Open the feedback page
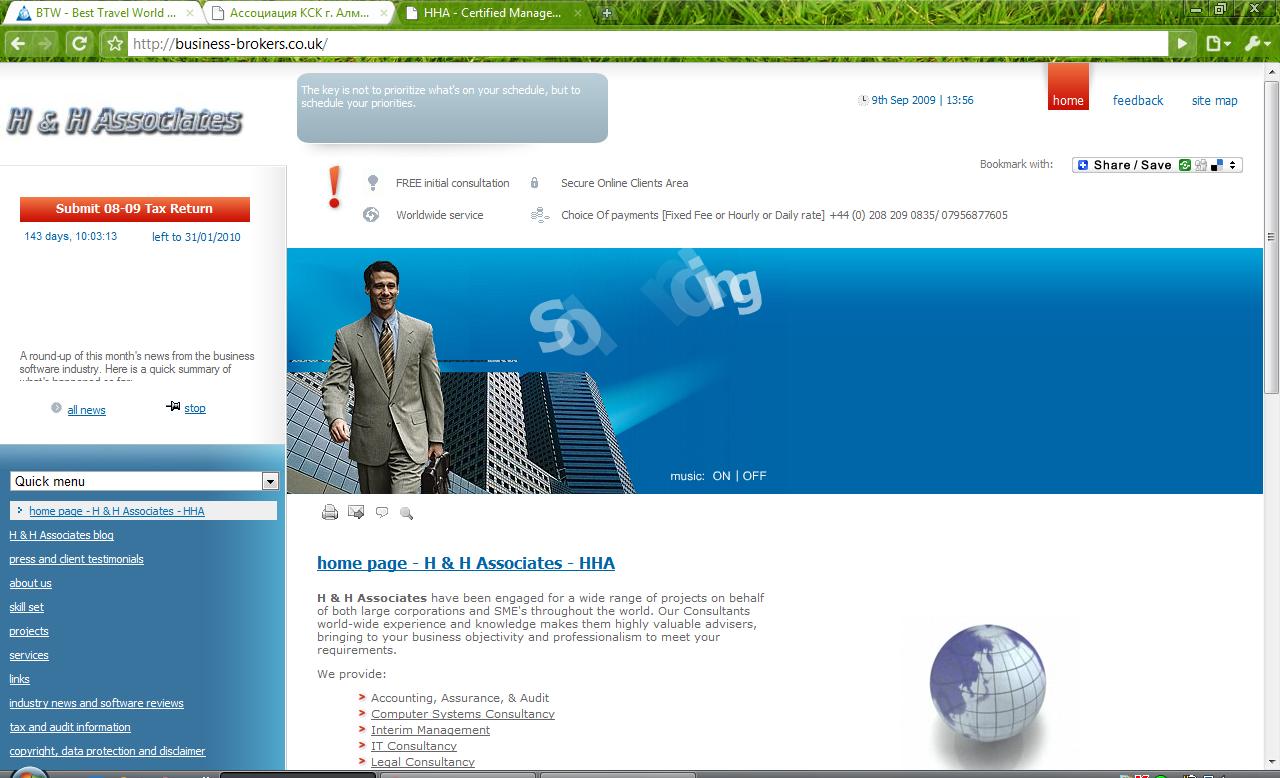The image size is (1280, 778). pyautogui.click(x=1137, y=100)
